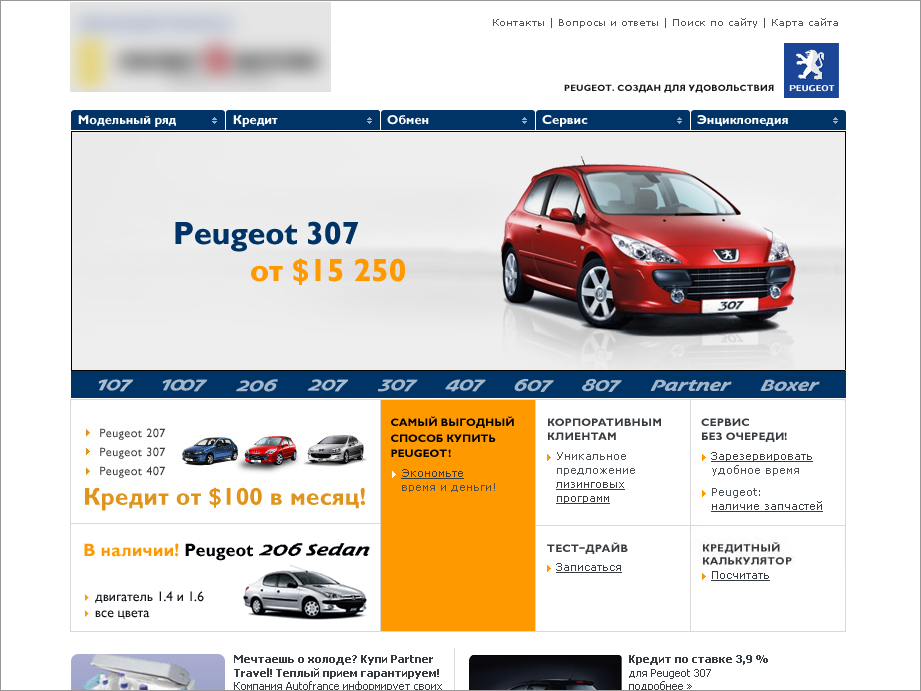Open Peugeot 407 credit list item

[x=132, y=471]
